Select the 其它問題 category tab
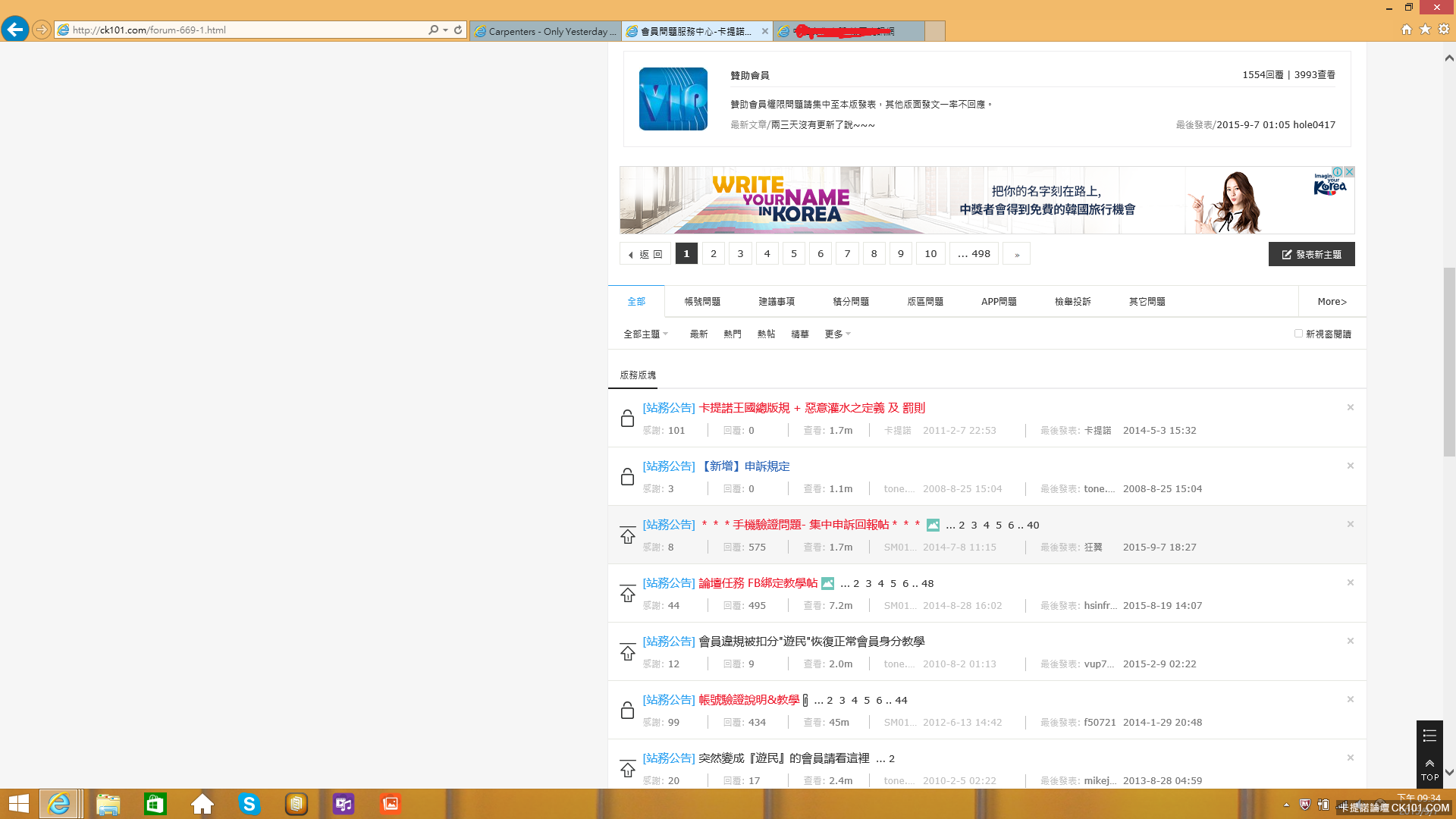The width and height of the screenshot is (1456, 819). (1147, 301)
